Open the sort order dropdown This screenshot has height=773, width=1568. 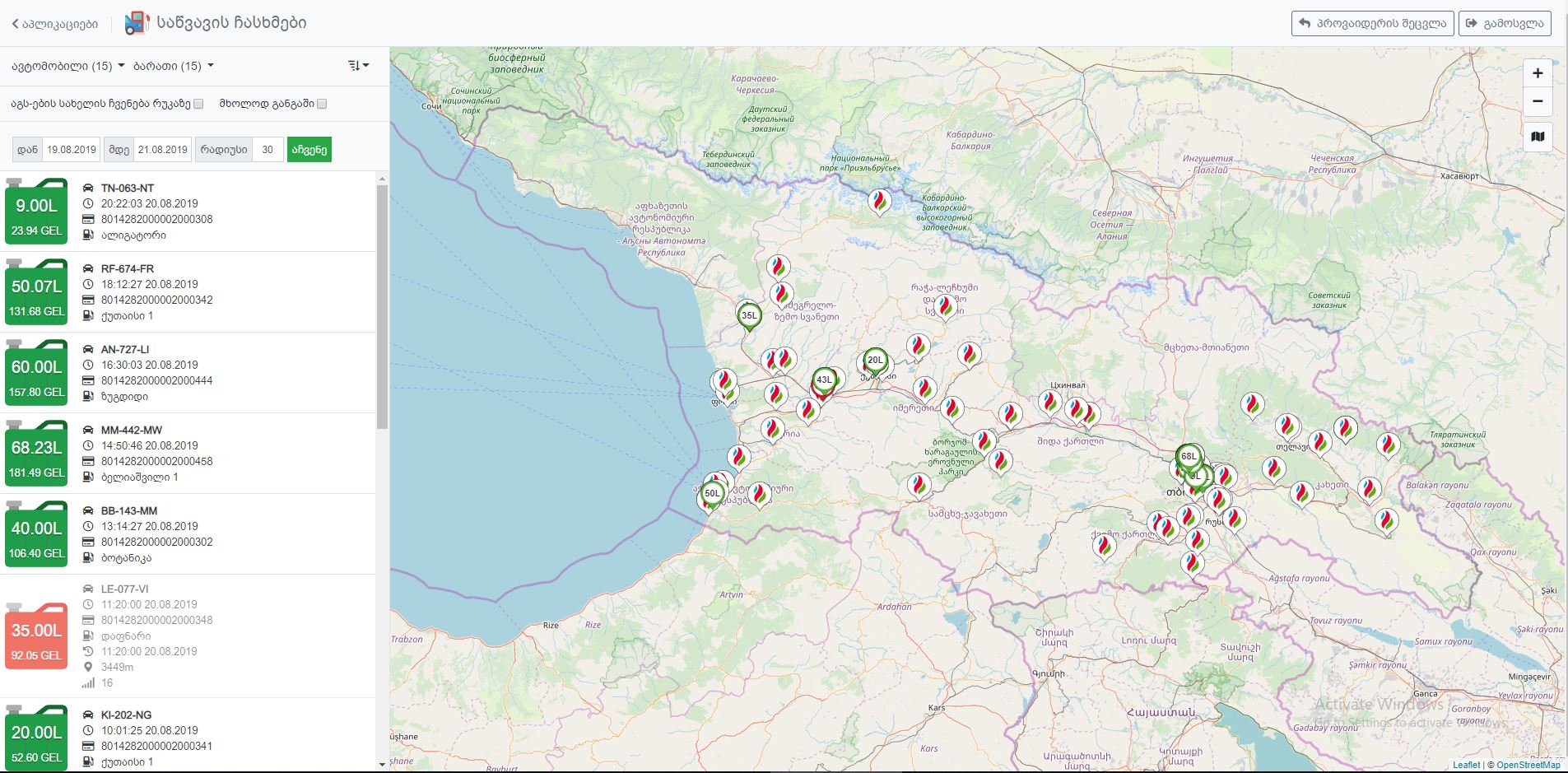click(358, 66)
